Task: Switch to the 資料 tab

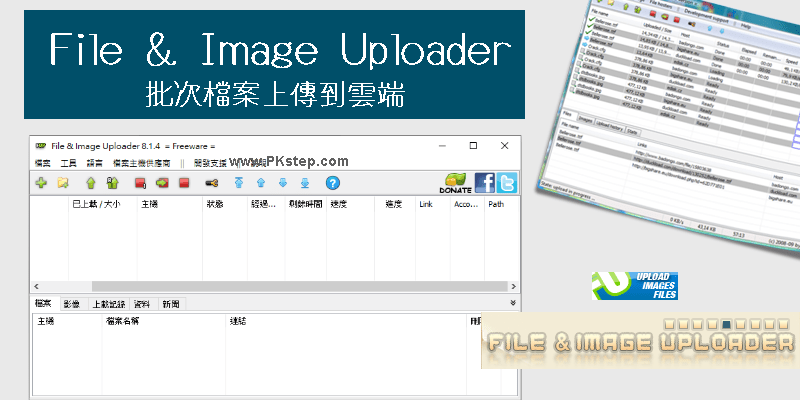Action: point(142,304)
